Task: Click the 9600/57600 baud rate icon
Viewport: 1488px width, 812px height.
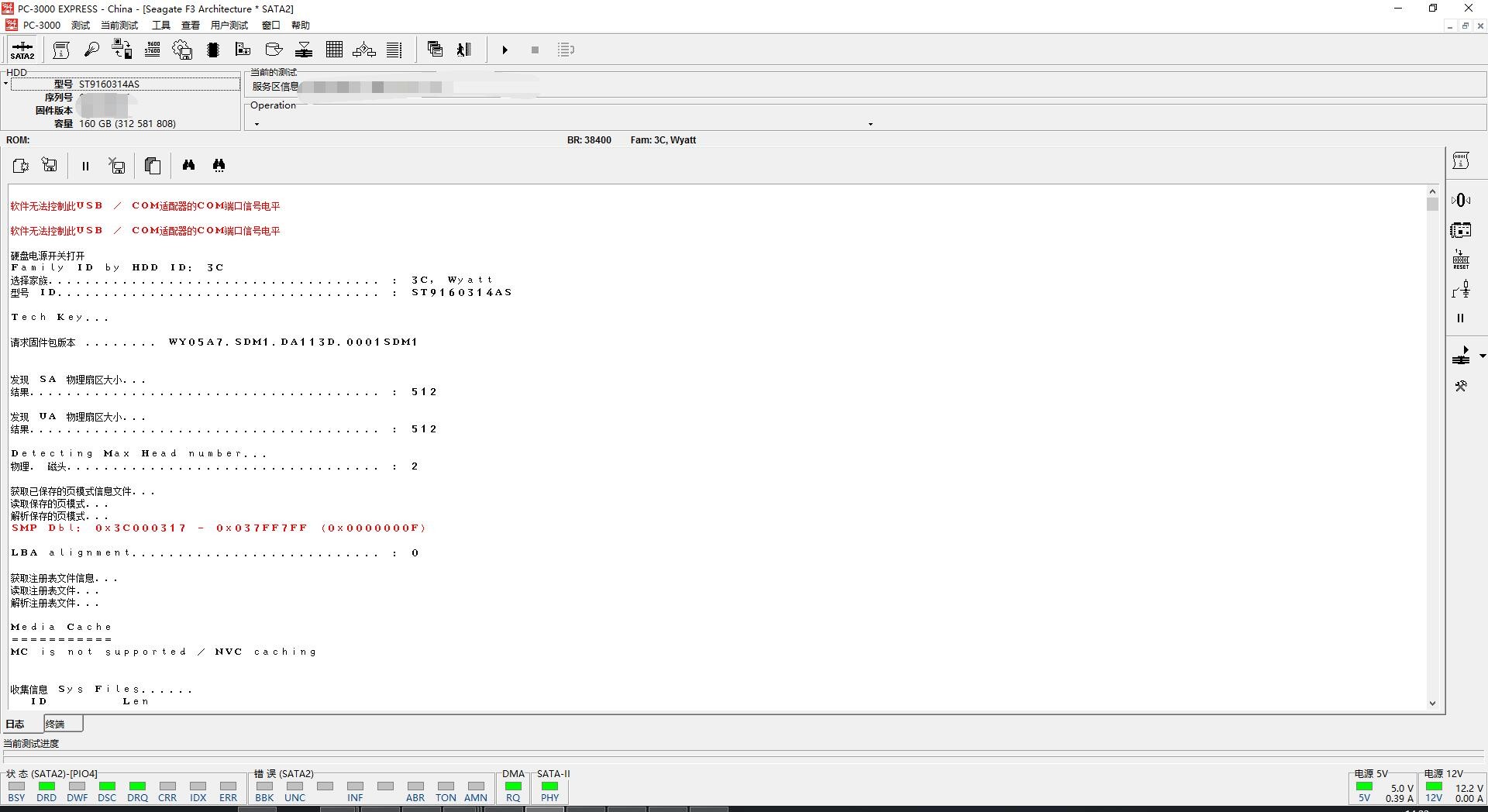Action: click(x=152, y=50)
